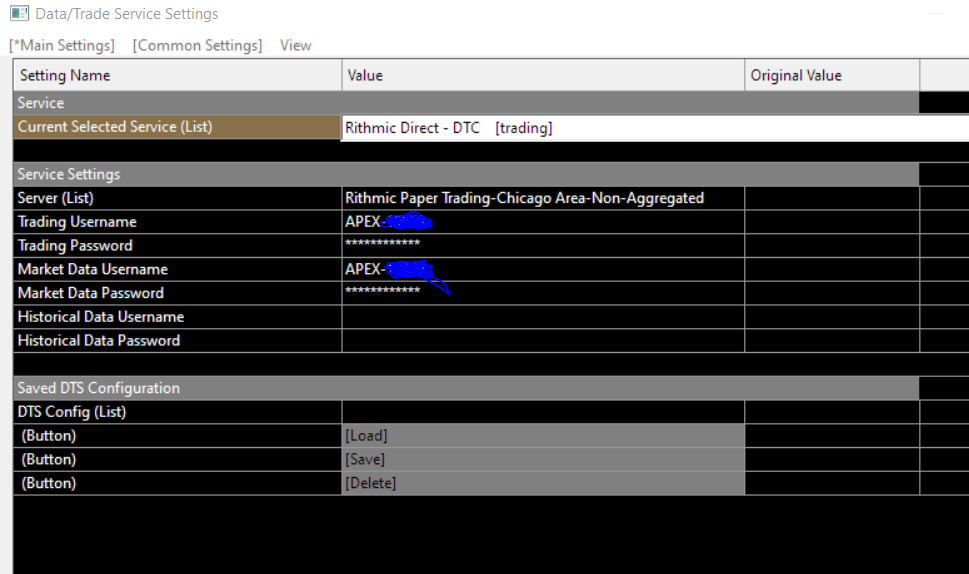969x574 pixels.
Task: Click the Trading Password value field
Action: tap(543, 246)
